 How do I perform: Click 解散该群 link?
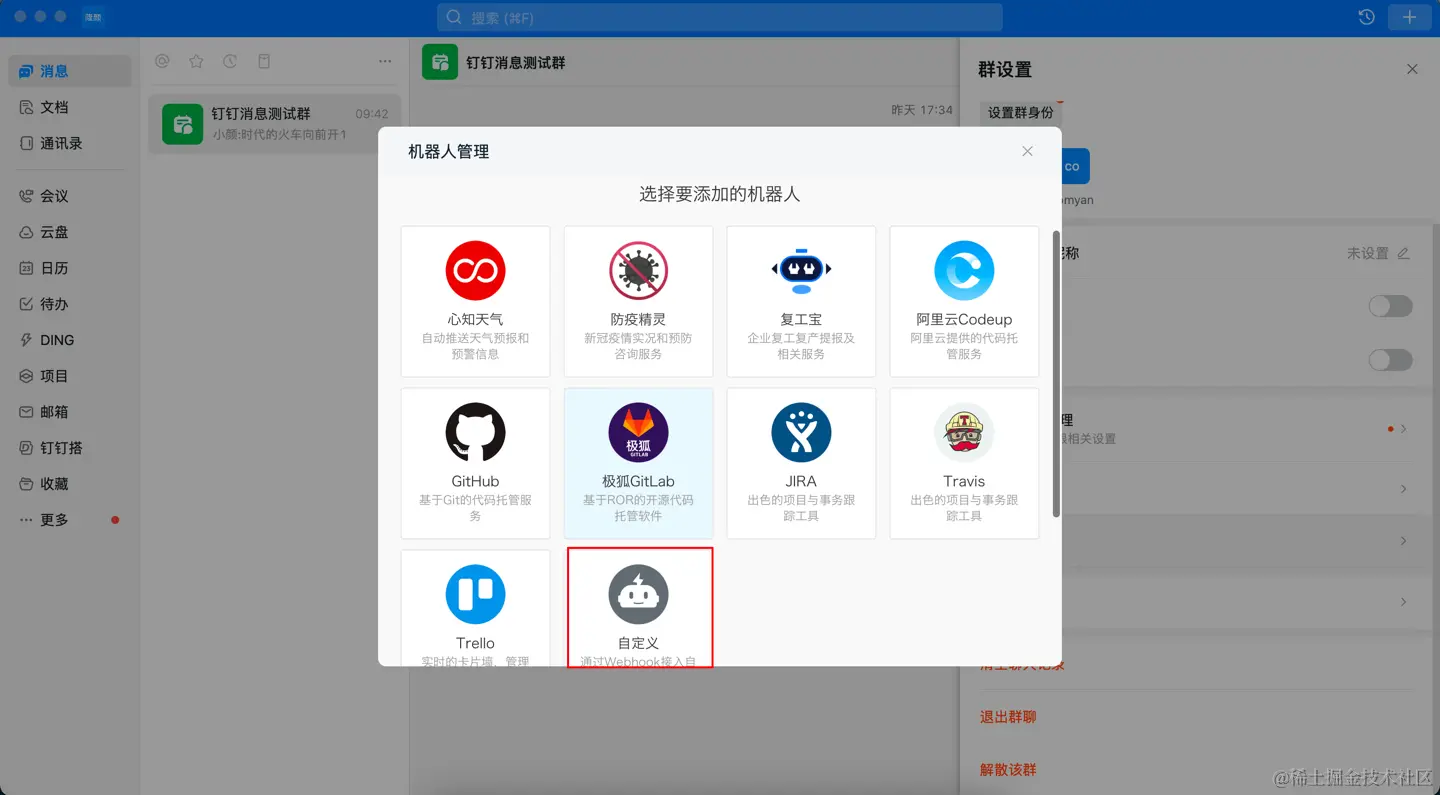pyautogui.click(x=1008, y=770)
